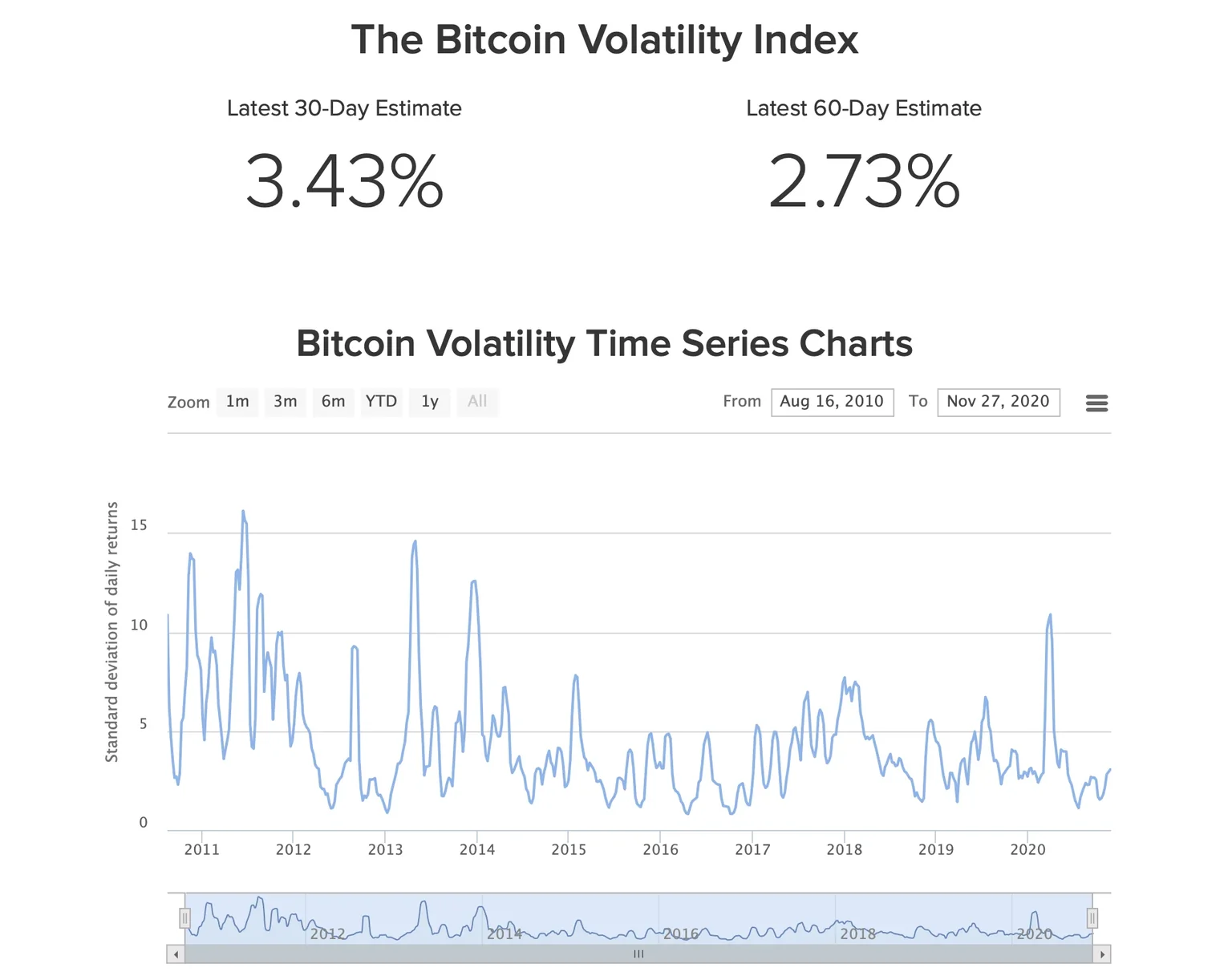
Task: Click the scrollbar grip beneath the navigator
Action: pos(638,954)
